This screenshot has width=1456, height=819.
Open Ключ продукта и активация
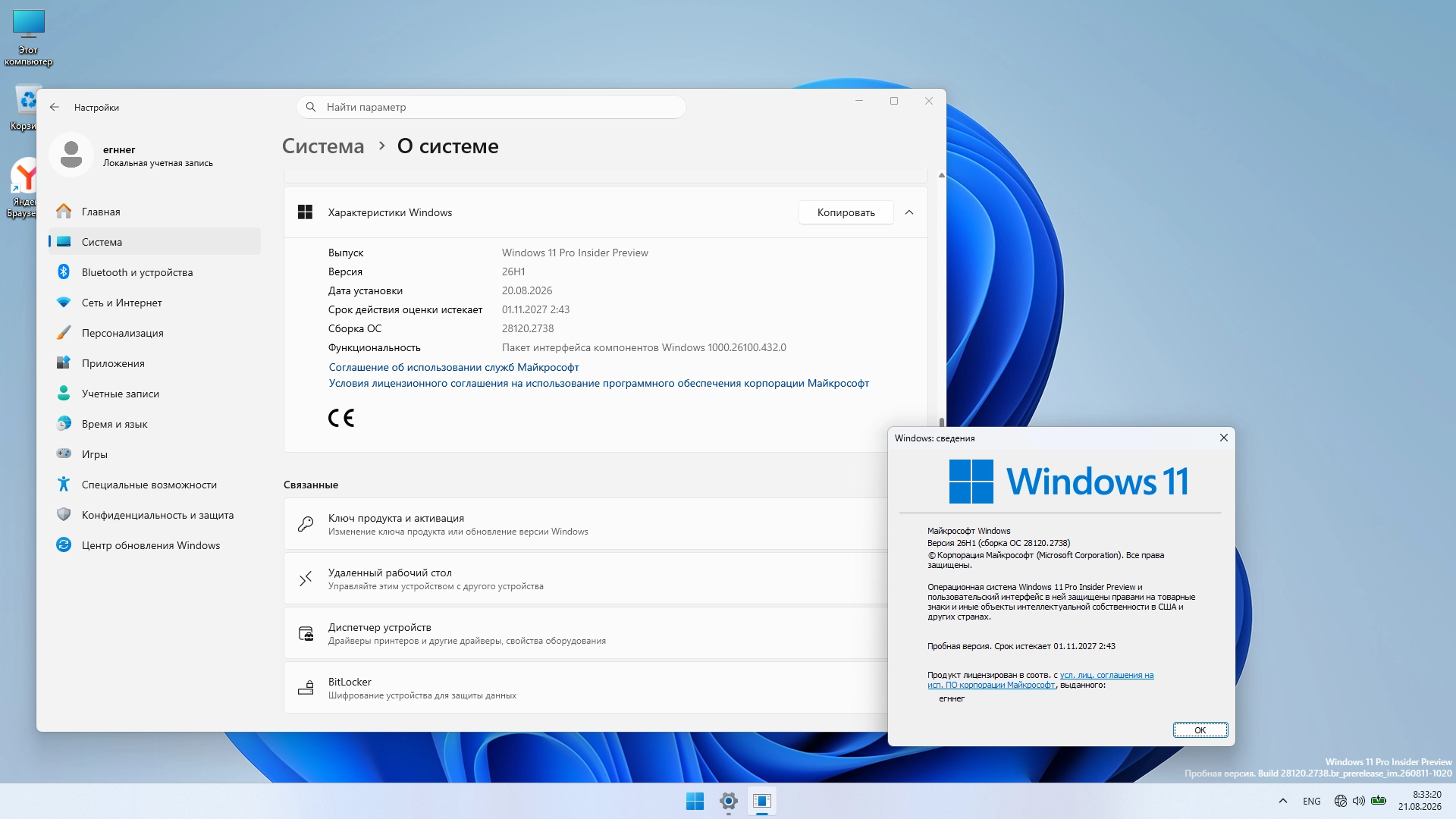(x=585, y=524)
